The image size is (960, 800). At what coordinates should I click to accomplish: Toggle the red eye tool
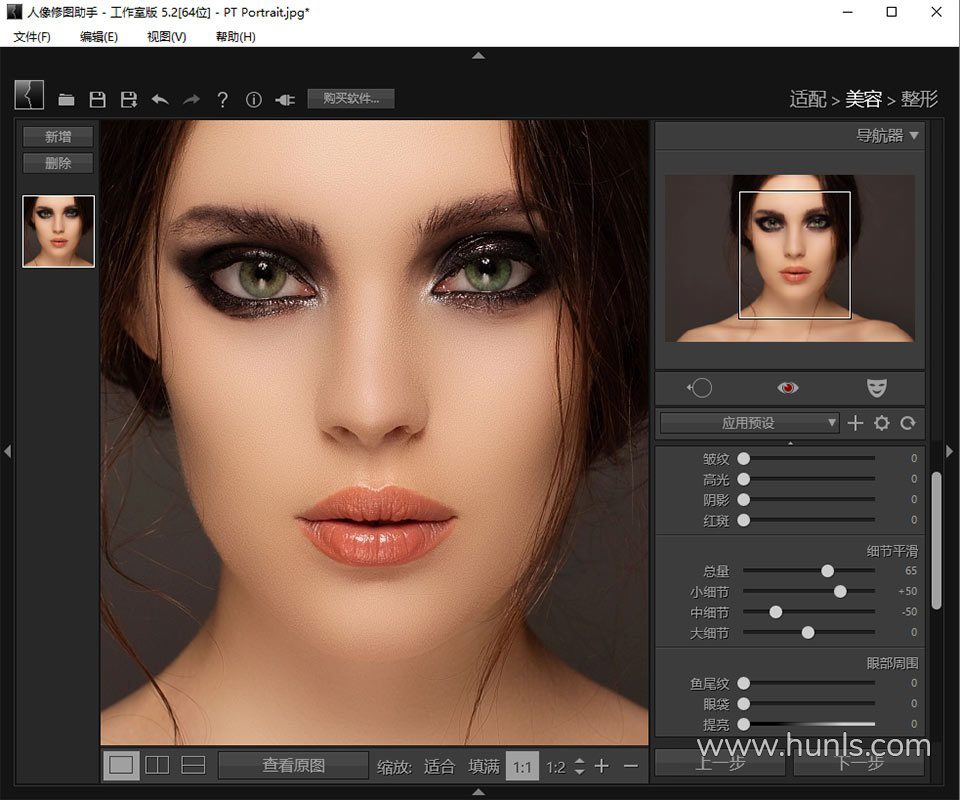click(789, 387)
